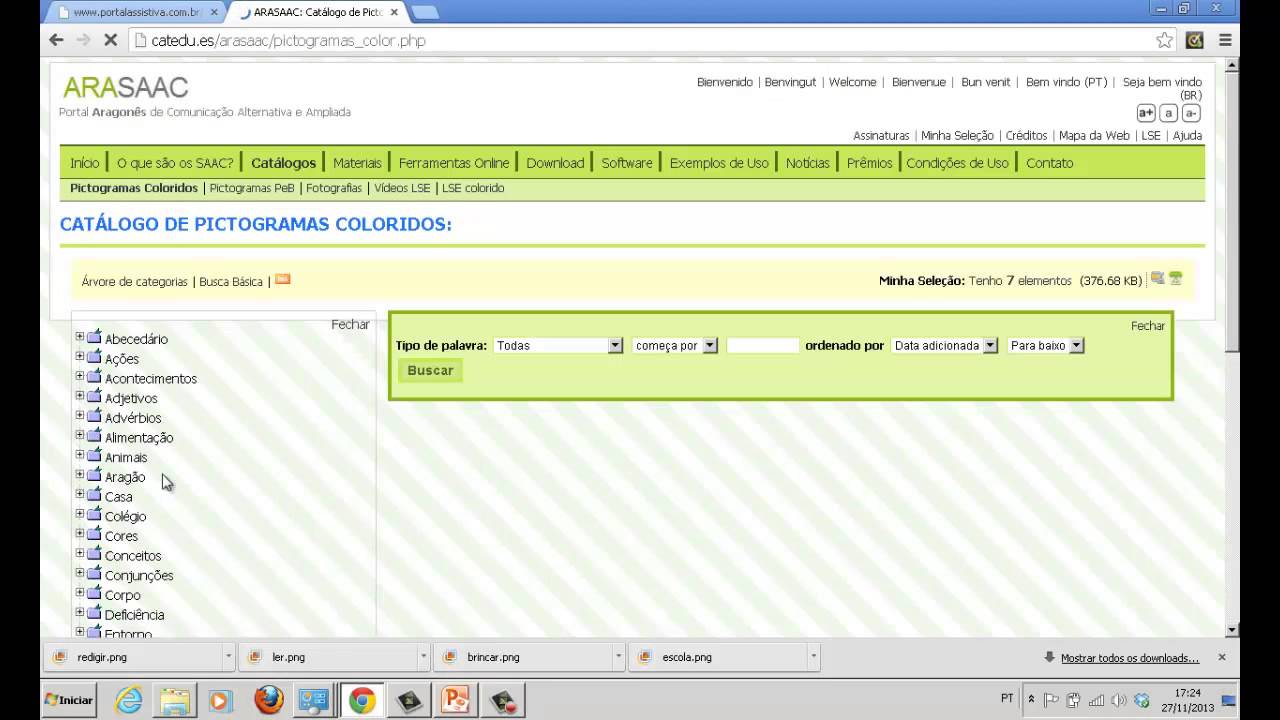1280x720 pixels.
Task: Click the search text input field
Action: click(x=763, y=345)
